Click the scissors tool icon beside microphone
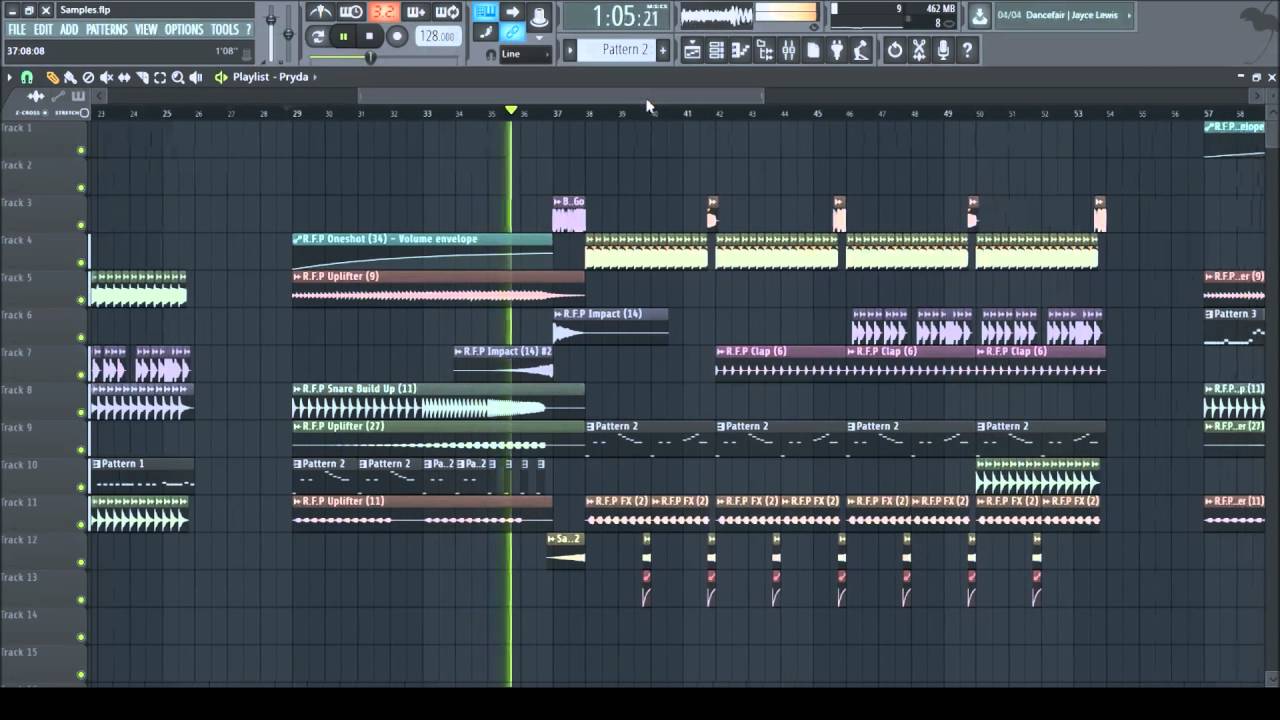 coord(919,50)
